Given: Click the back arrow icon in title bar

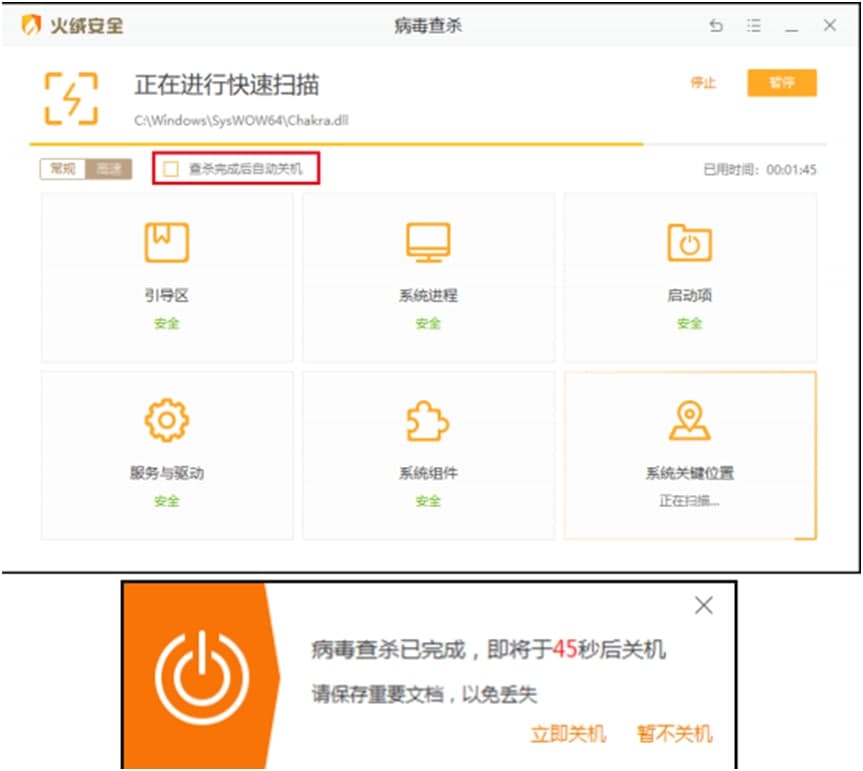Looking at the screenshot, I should (x=716, y=25).
